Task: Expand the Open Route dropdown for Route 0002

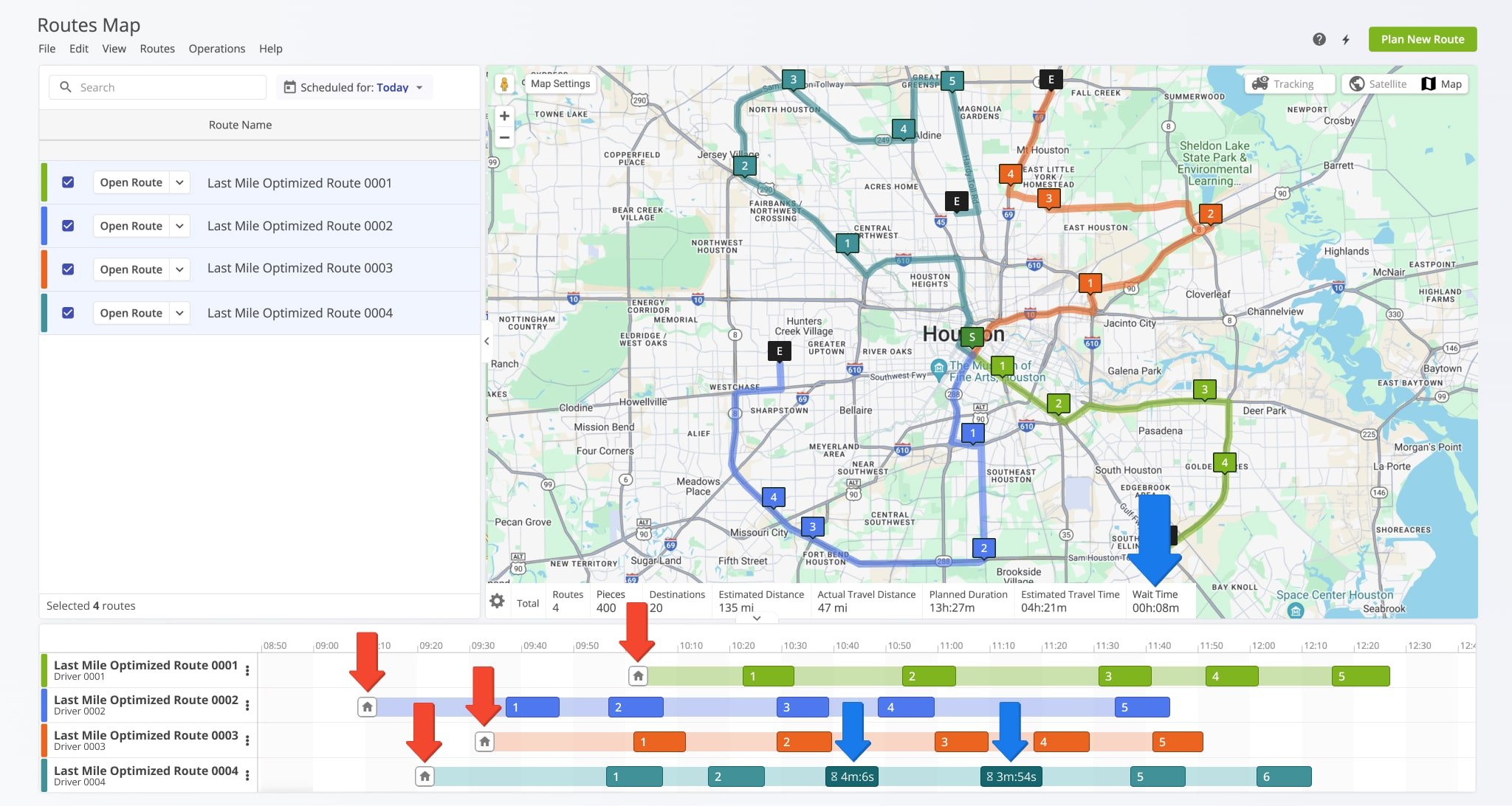Action: click(178, 225)
